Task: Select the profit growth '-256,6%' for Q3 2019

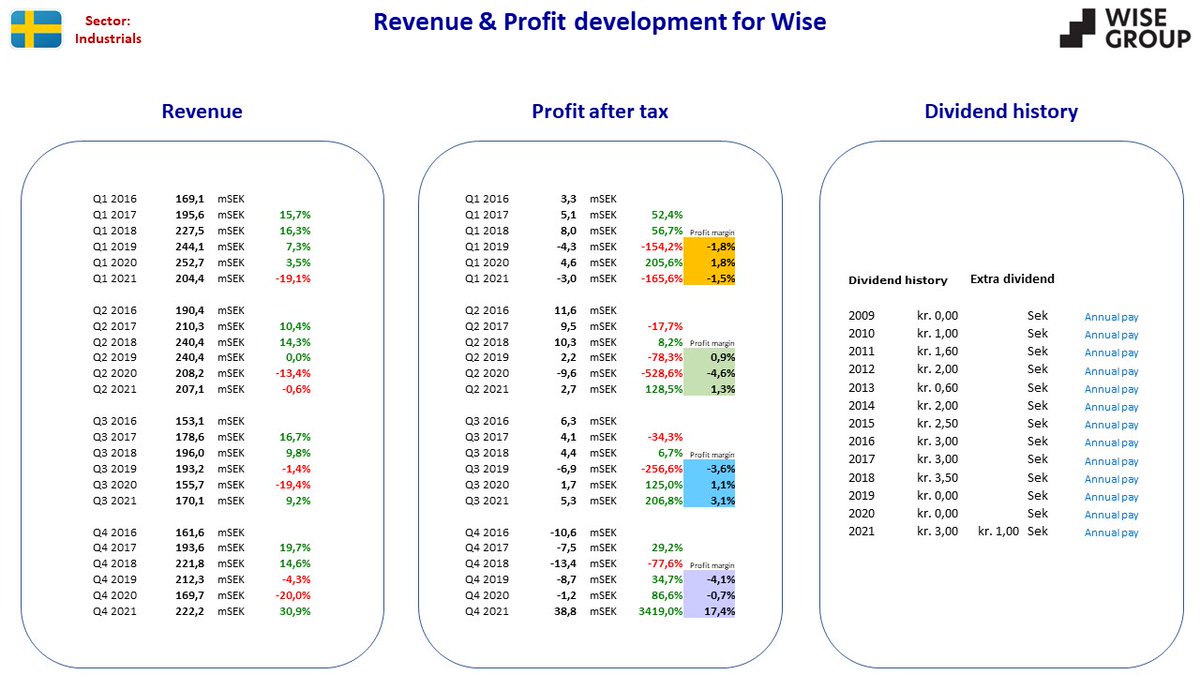Action: [662, 470]
